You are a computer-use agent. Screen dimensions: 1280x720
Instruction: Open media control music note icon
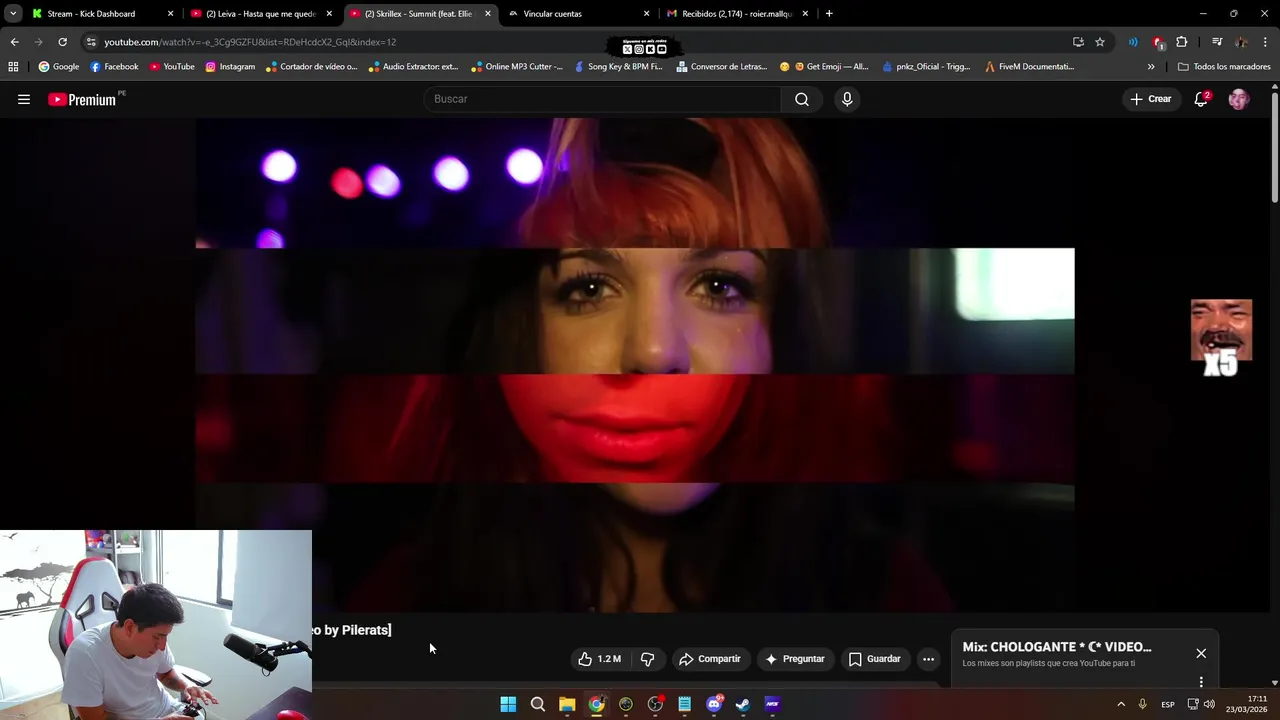1217,42
